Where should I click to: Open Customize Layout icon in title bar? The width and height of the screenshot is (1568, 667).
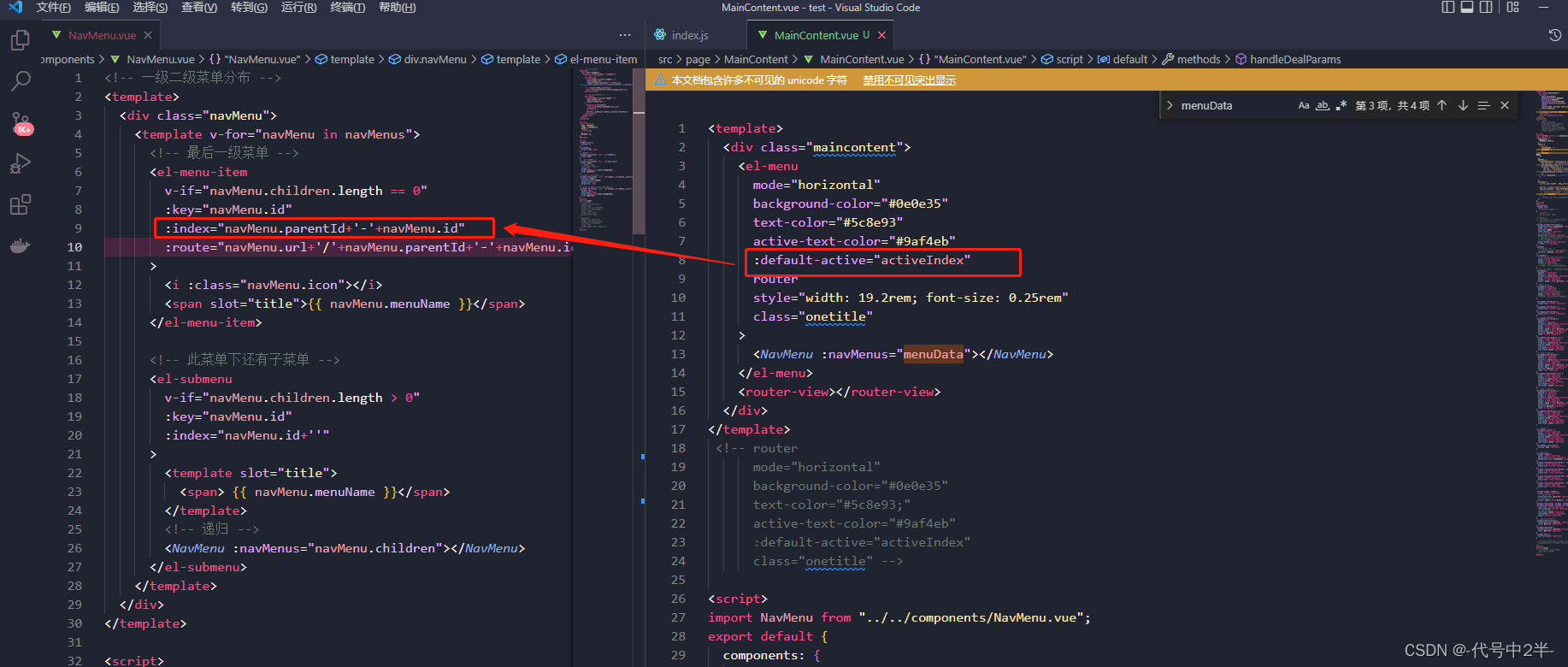point(1512,7)
